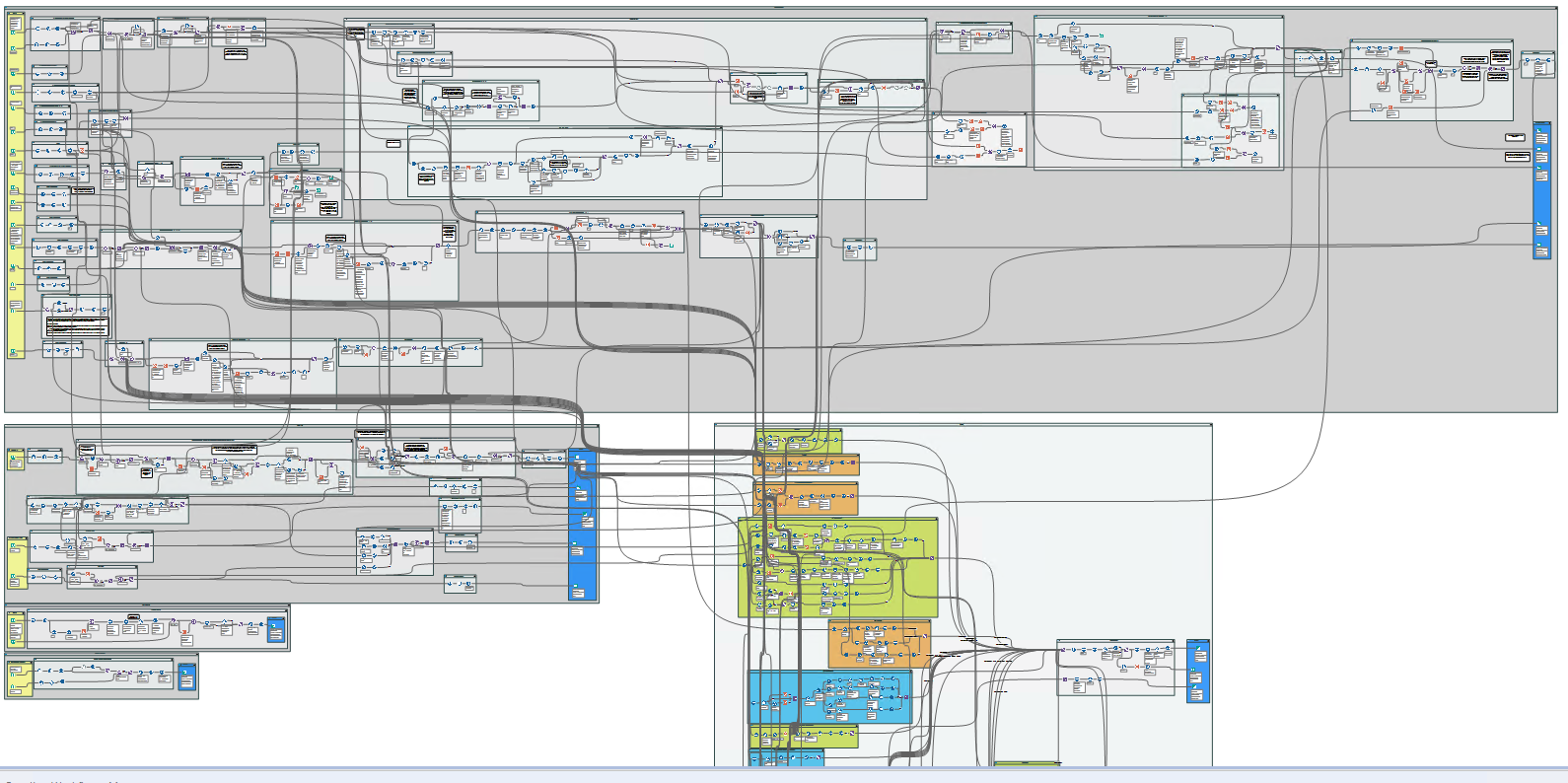Click the small blue output container in the bottom-most workflow
This screenshot has width=1568, height=783.
point(187,676)
